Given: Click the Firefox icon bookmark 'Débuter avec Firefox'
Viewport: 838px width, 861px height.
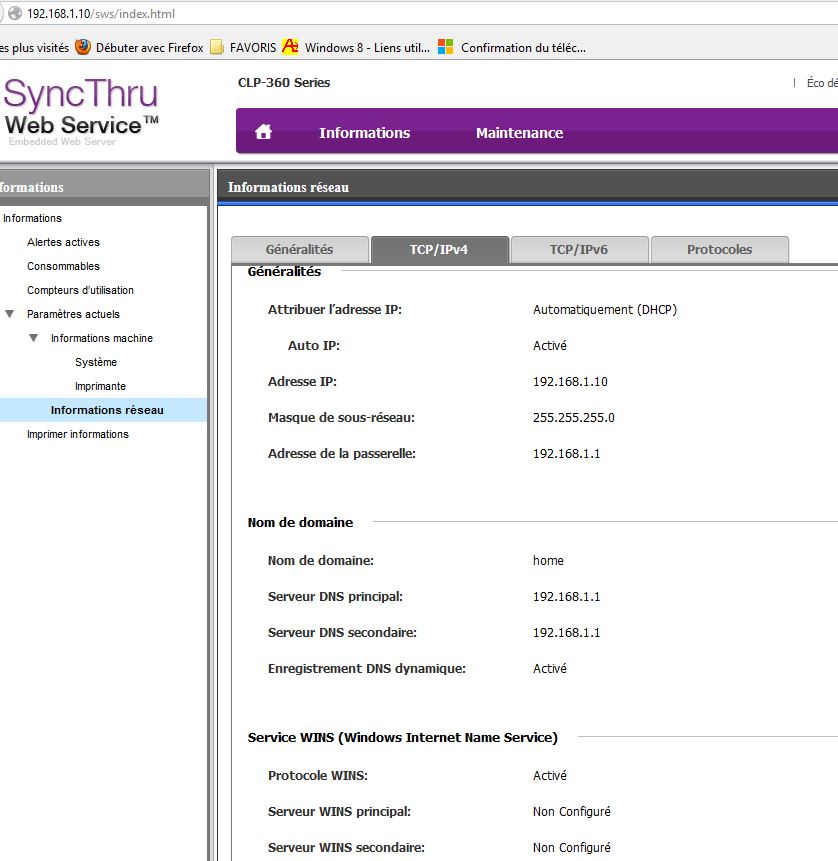Looking at the screenshot, I should point(83,47).
